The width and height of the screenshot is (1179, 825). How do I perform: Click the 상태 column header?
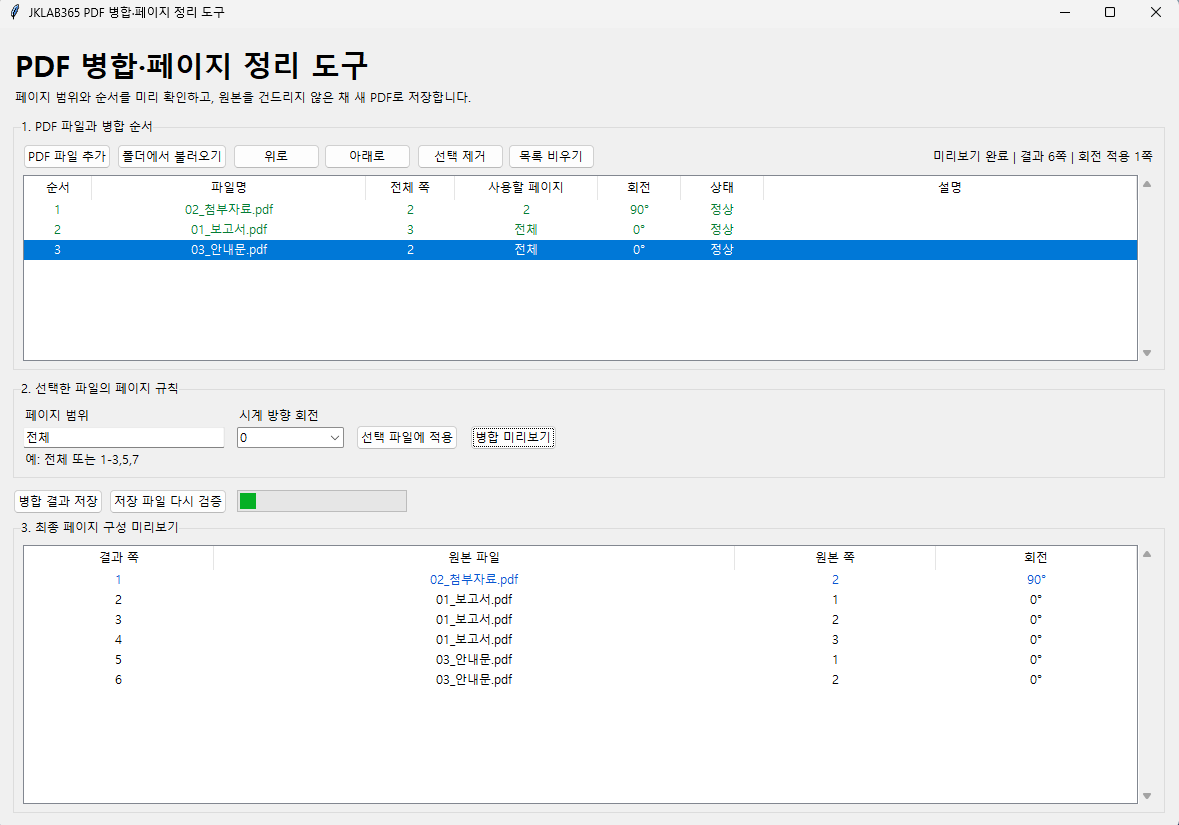click(x=722, y=188)
